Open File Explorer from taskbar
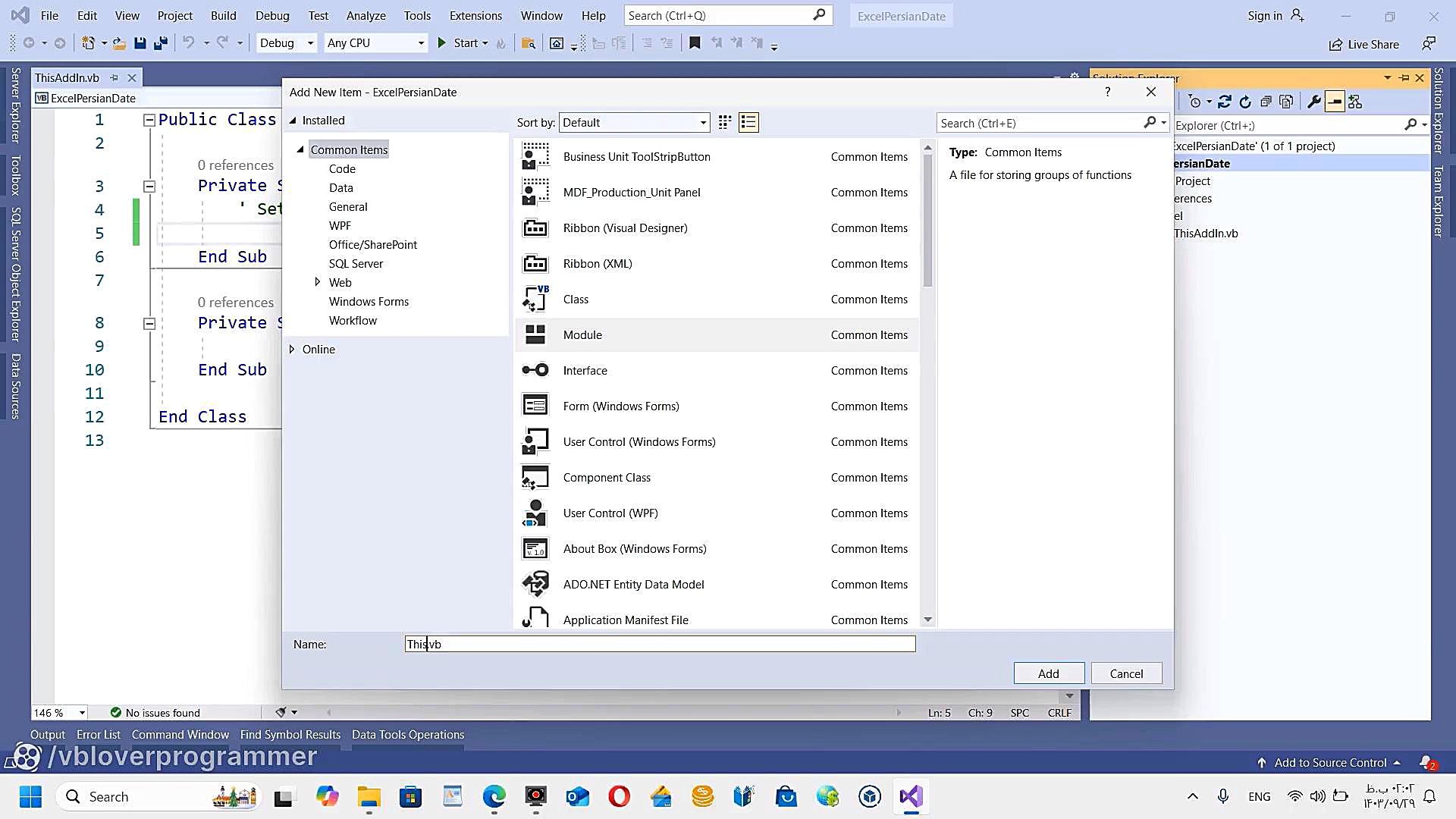The height and width of the screenshot is (819, 1456). pyautogui.click(x=369, y=796)
